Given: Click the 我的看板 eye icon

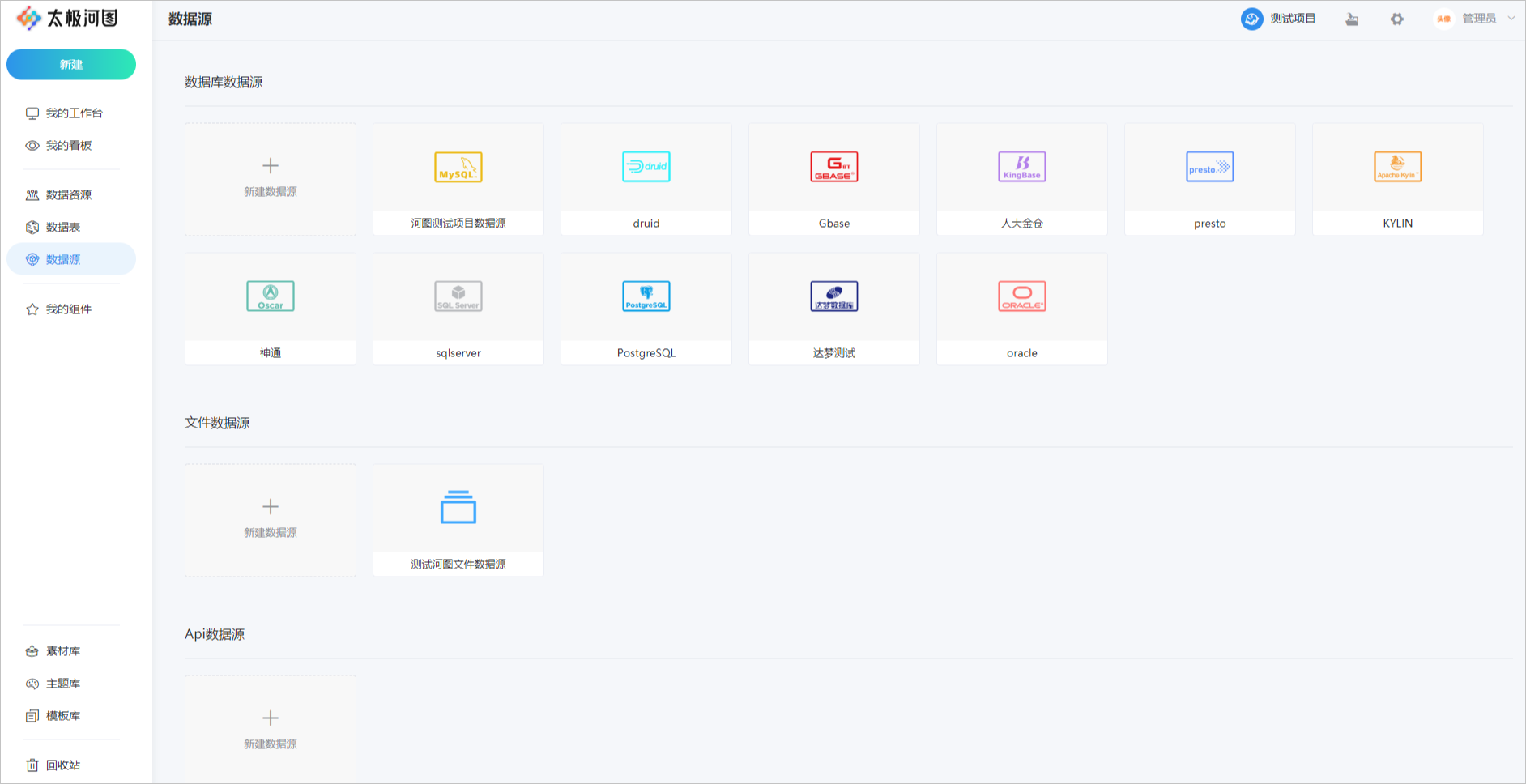Looking at the screenshot, I should pos(32,146).
